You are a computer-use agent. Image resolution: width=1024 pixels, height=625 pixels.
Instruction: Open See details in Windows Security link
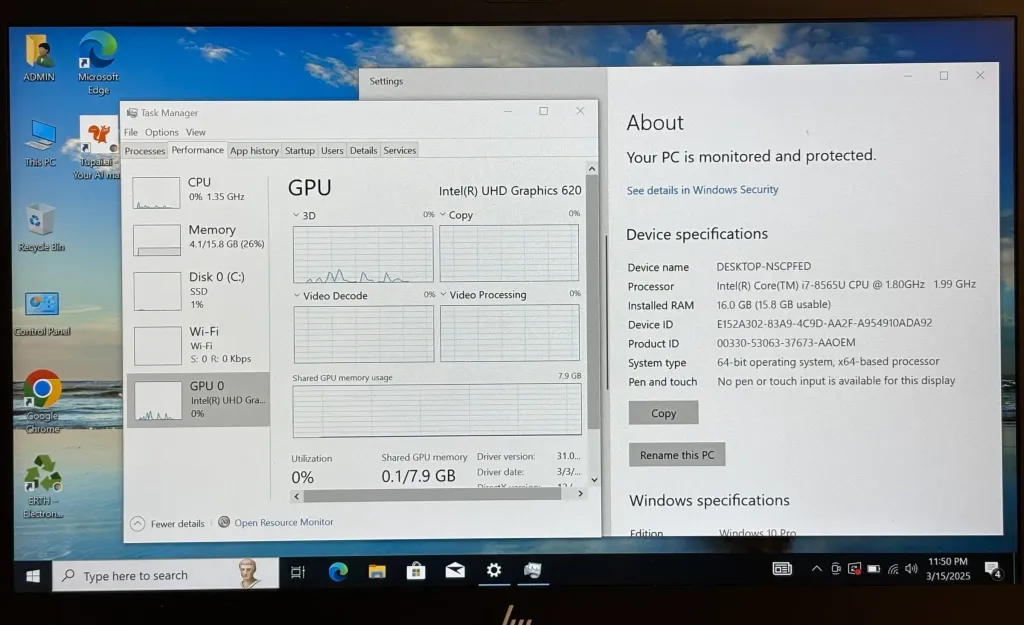pos(702,190)
